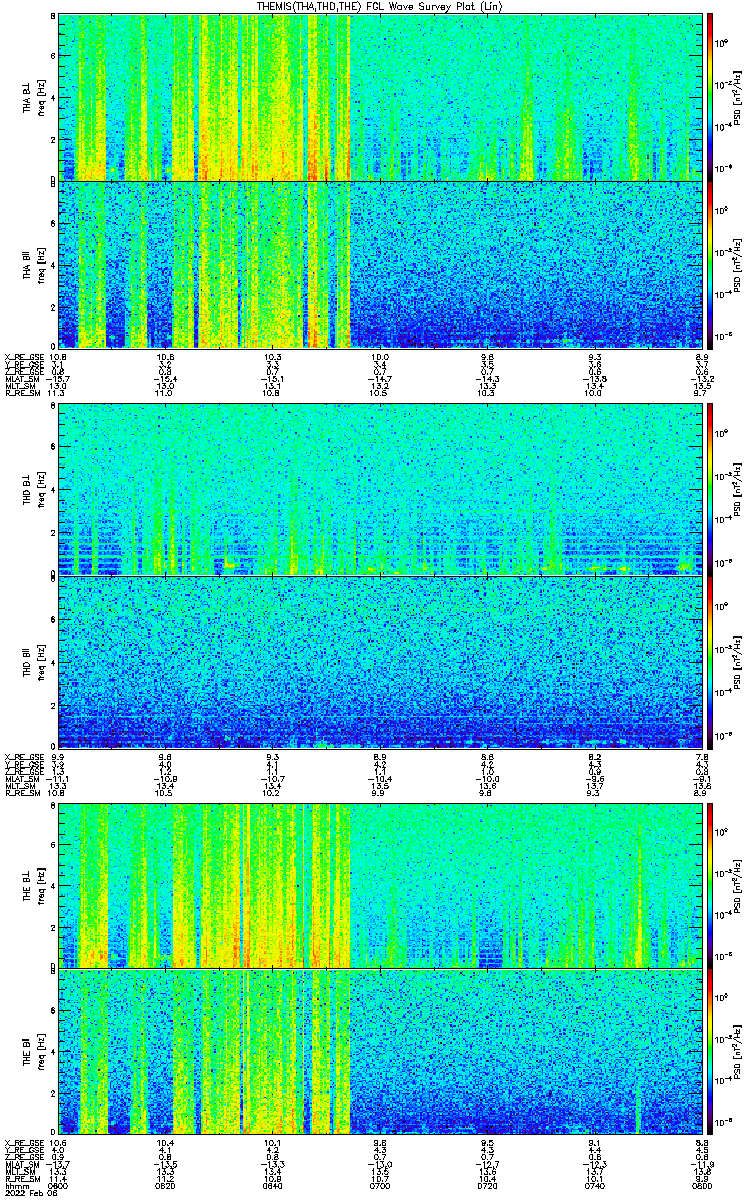Click the 0640 time tick label
The height and width of the screenshot is (1200, 750).
272,1185
